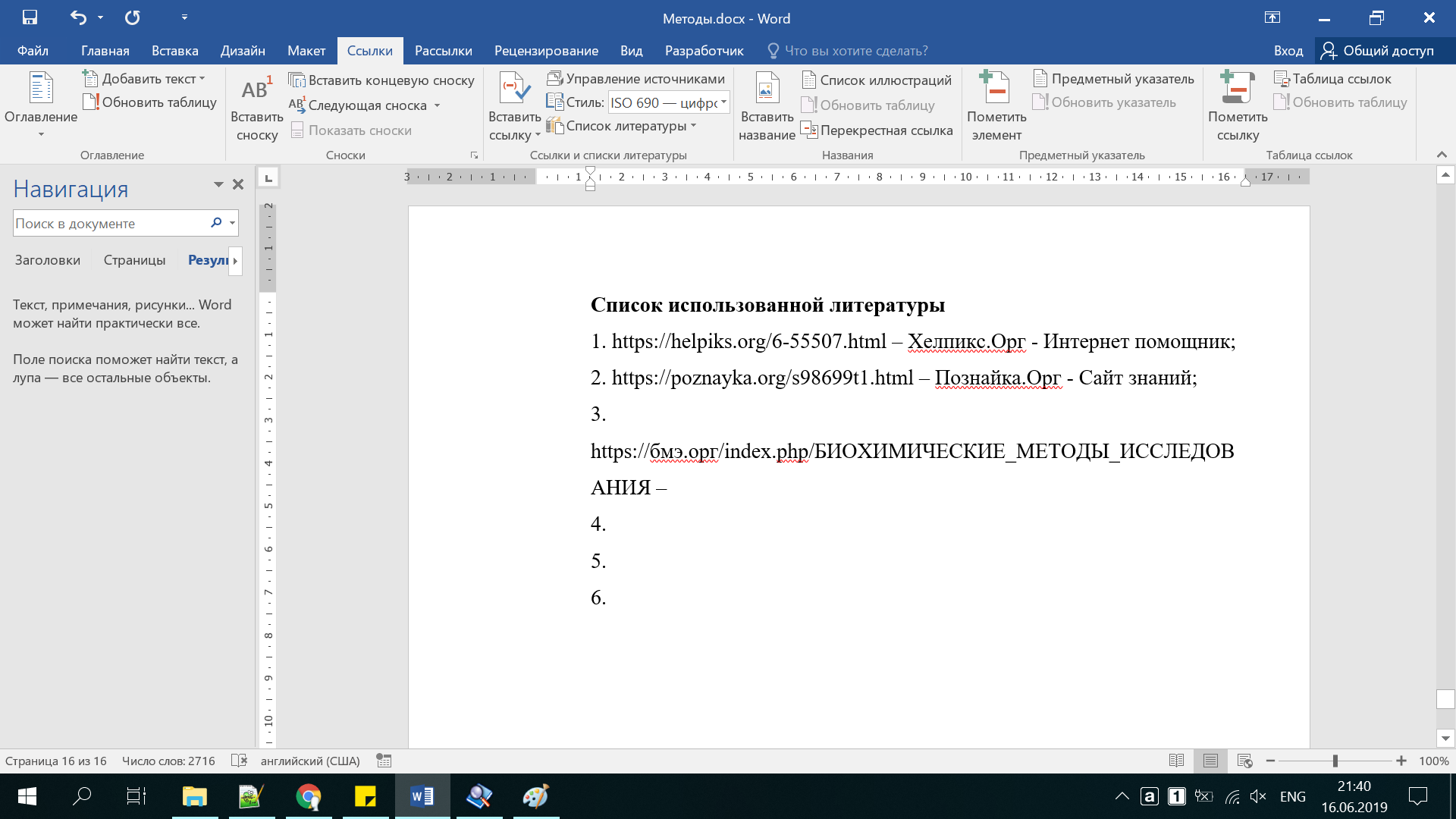Viewport: 1456px width, 819px height.
Task: Click the spelling check status icon
Action: click(239, 761)
